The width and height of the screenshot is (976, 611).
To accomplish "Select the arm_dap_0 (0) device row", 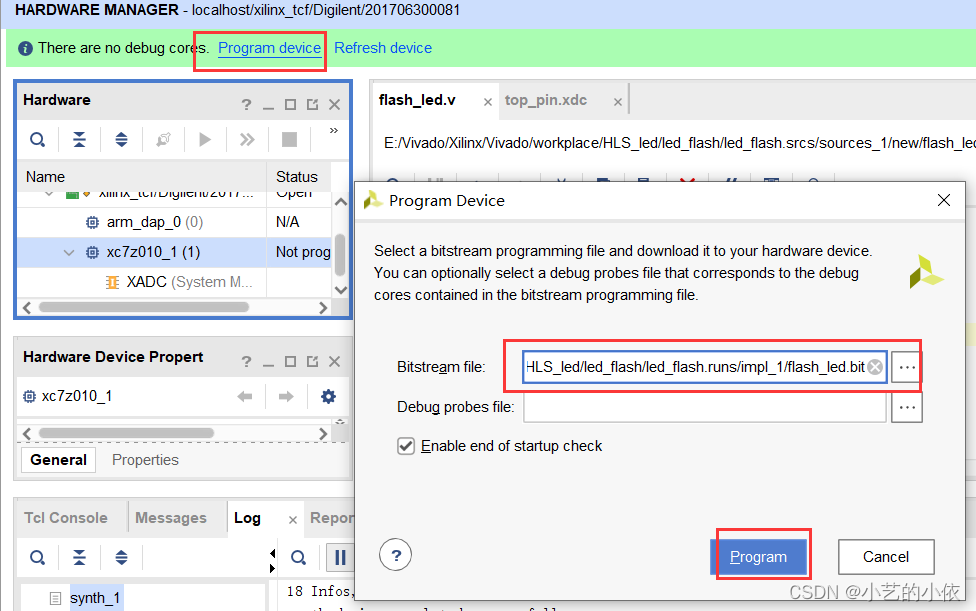I will tap(174, 222).
